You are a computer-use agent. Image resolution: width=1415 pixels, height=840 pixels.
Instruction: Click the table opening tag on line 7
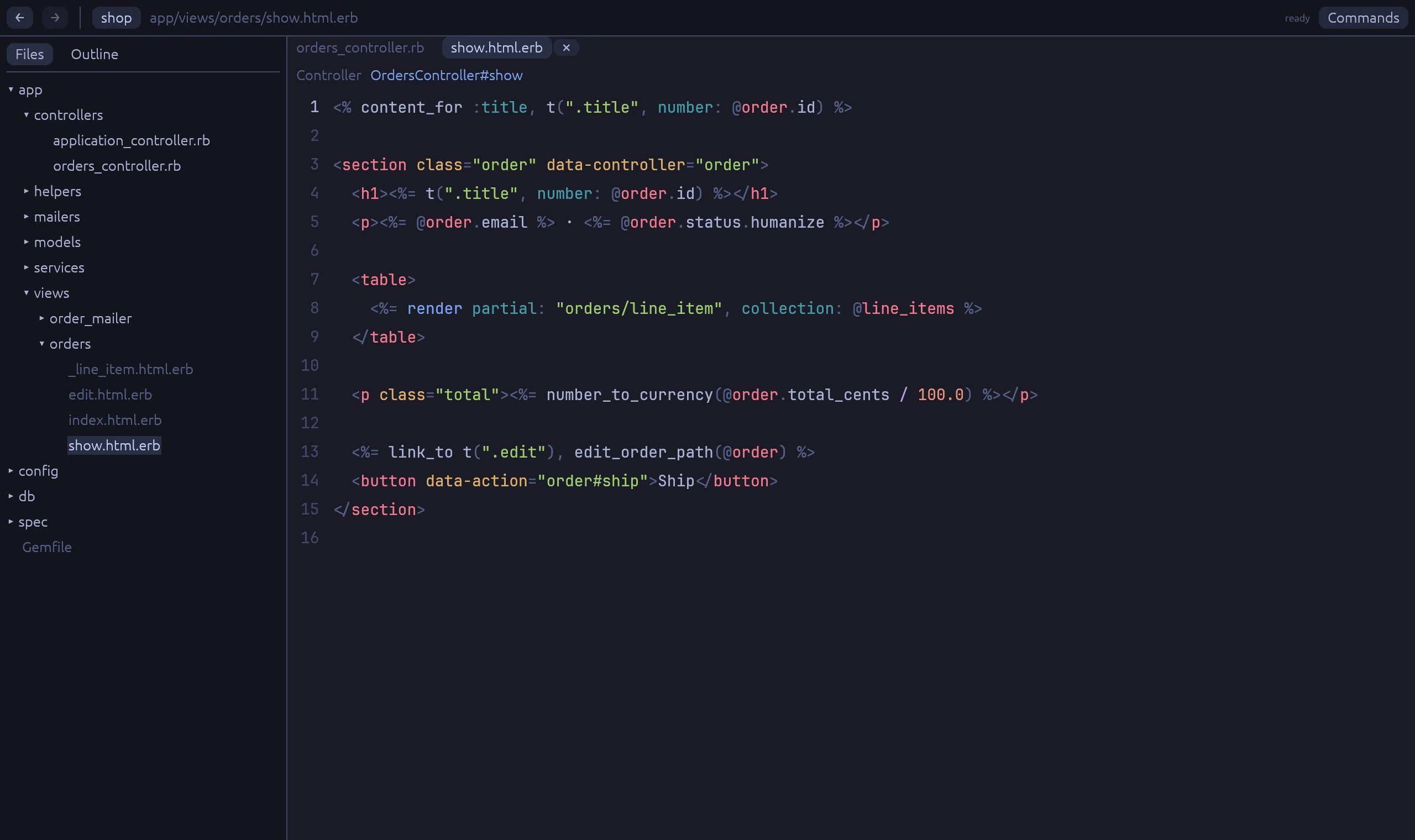click(x=384, y=280)
